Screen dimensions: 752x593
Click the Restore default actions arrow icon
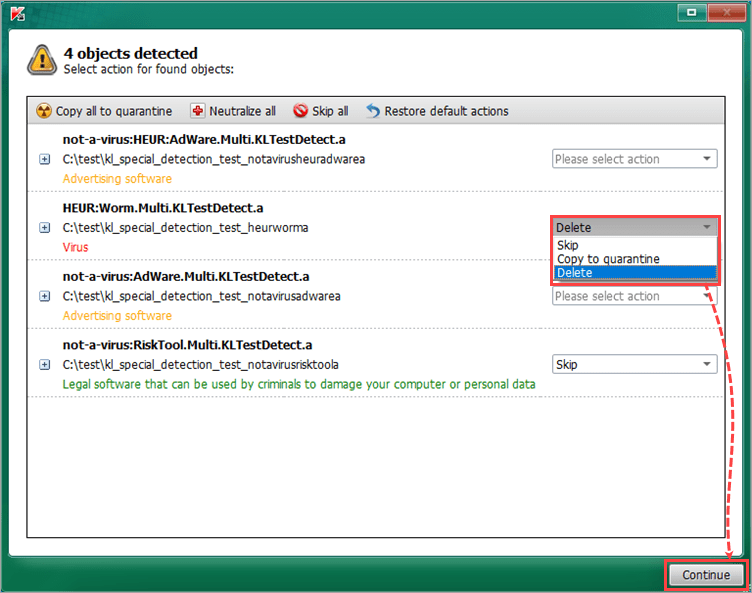373,111
